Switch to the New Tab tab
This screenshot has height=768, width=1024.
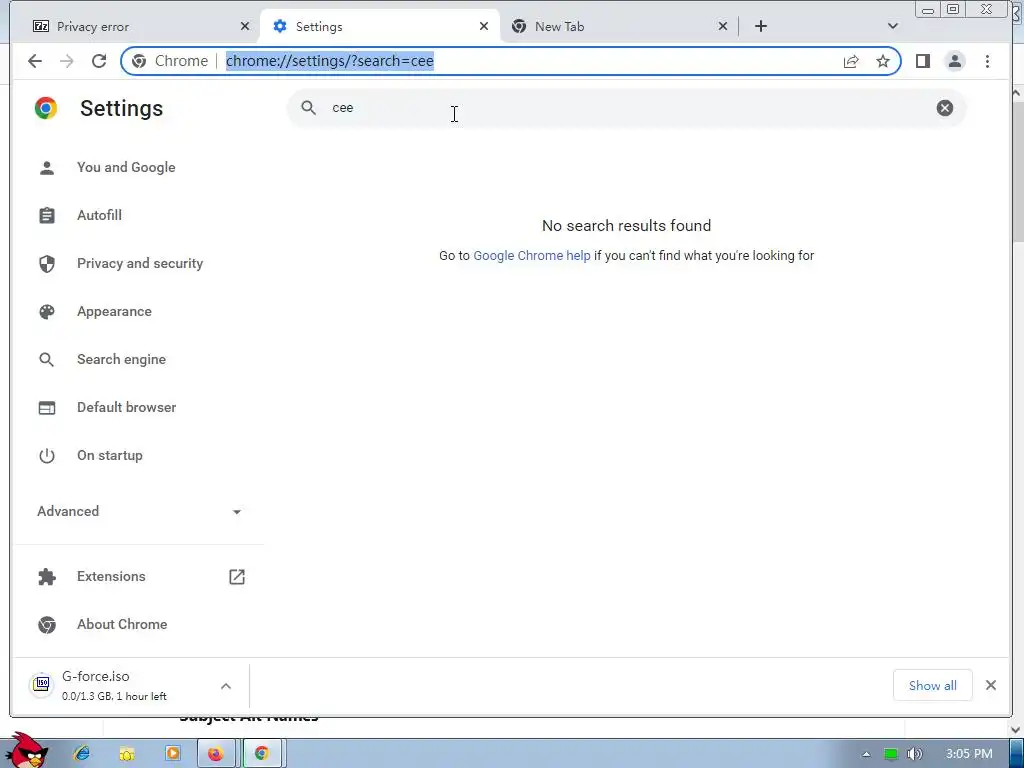618,26
